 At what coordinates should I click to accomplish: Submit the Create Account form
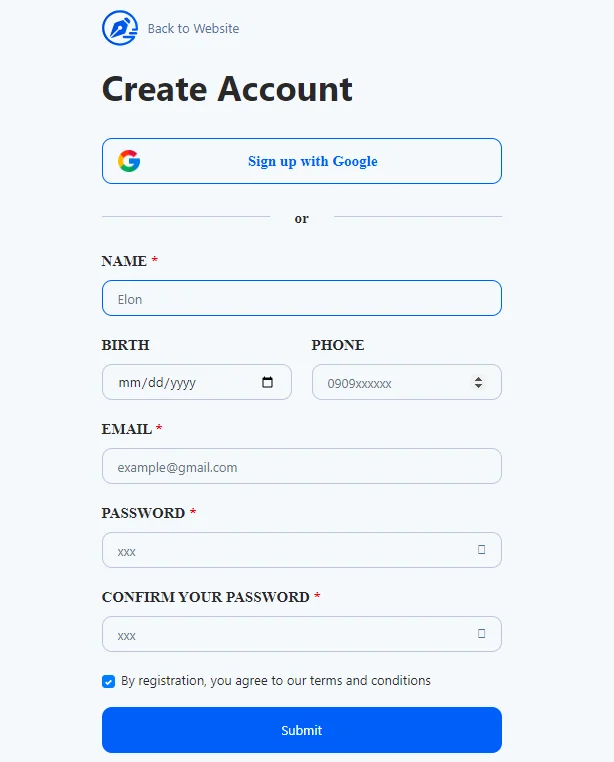point(301,730)
